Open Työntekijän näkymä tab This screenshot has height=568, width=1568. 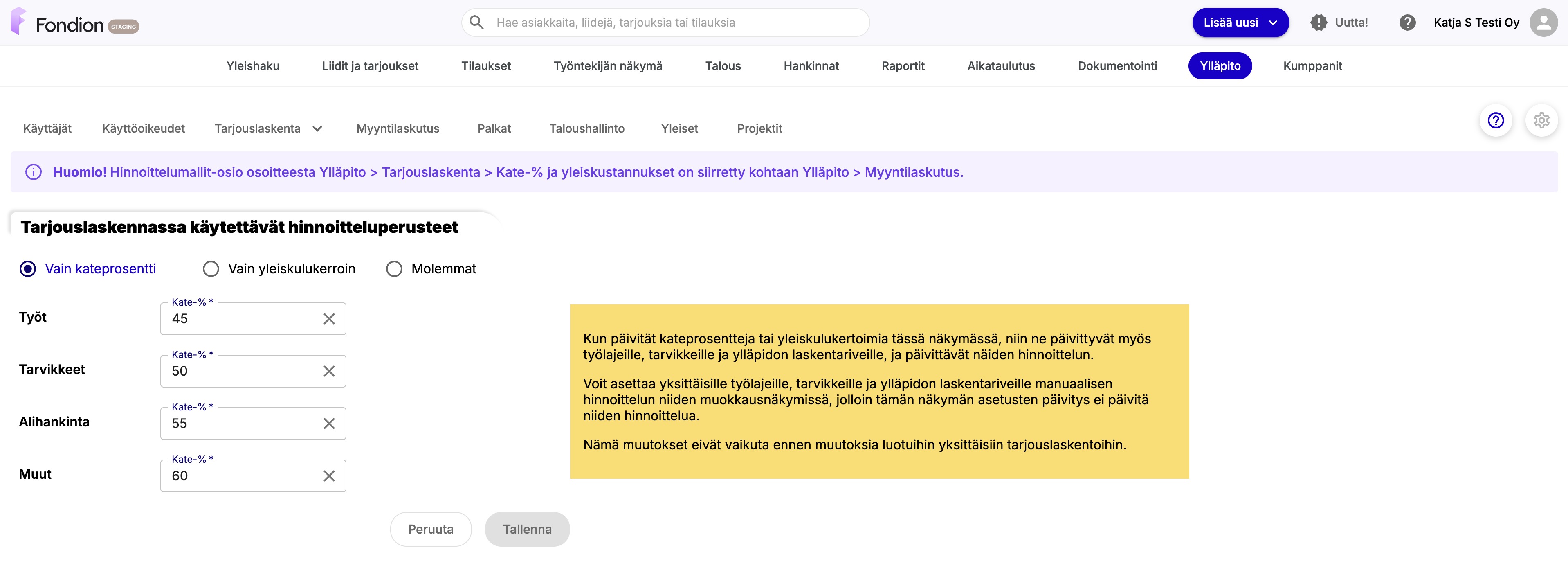(607, 66)
